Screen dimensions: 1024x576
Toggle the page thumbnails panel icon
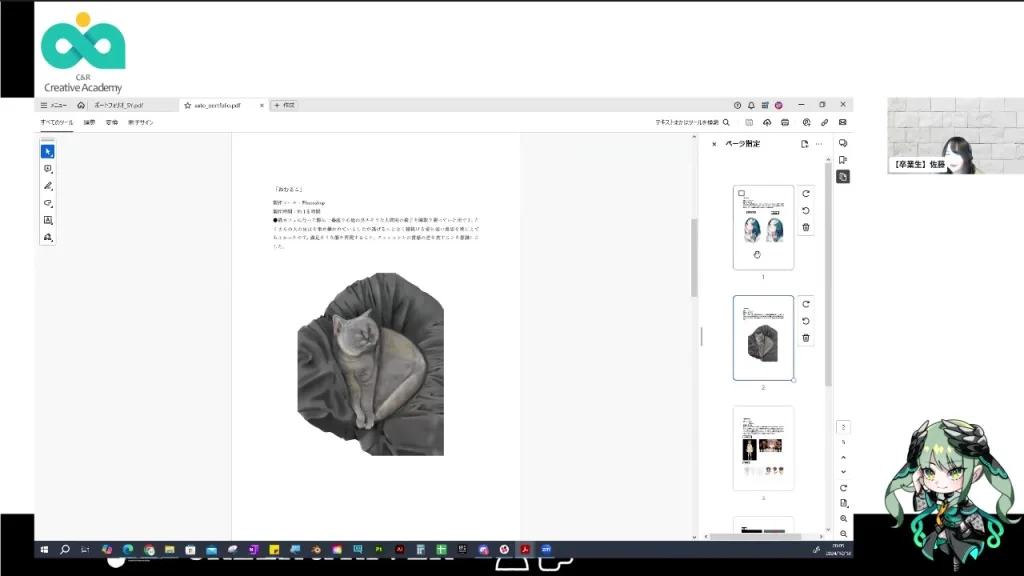[x=843, y=176]
